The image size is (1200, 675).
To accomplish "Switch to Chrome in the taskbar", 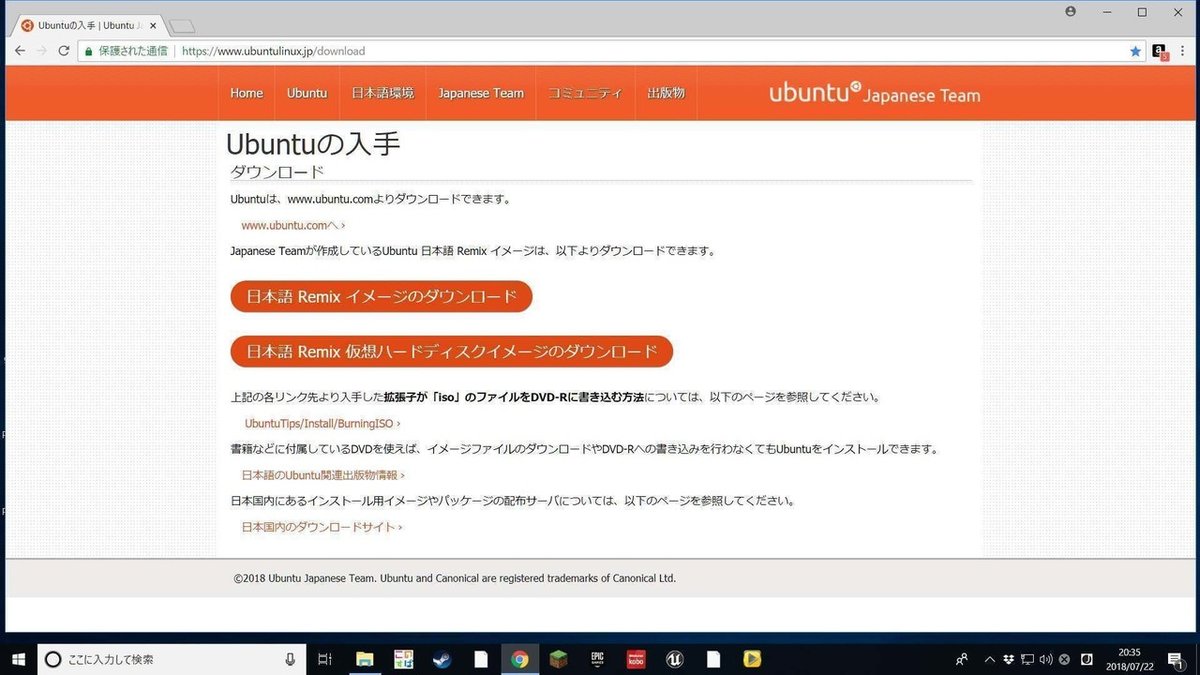I will tap(519, 659).
